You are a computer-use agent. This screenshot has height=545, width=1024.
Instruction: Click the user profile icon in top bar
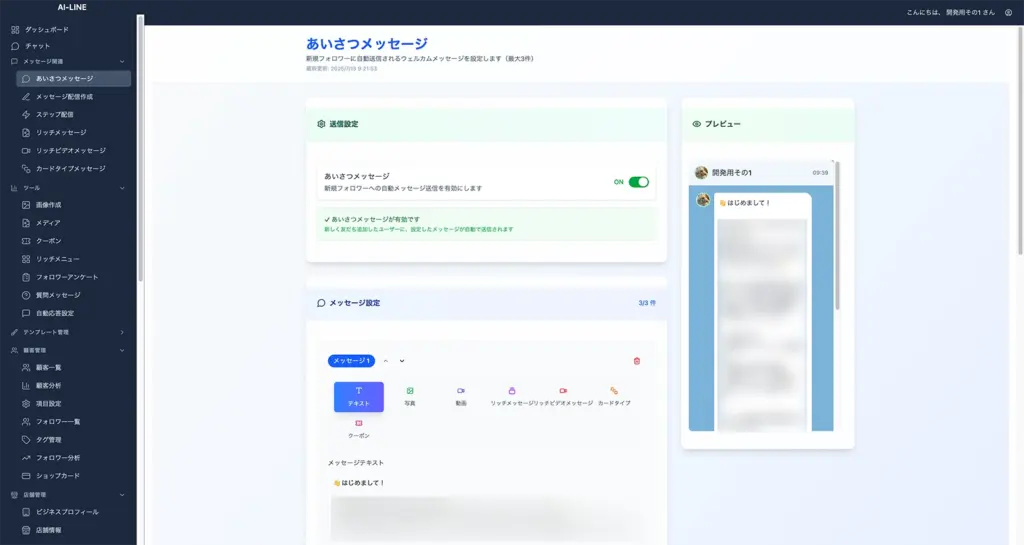click(x=1008, y=12)
